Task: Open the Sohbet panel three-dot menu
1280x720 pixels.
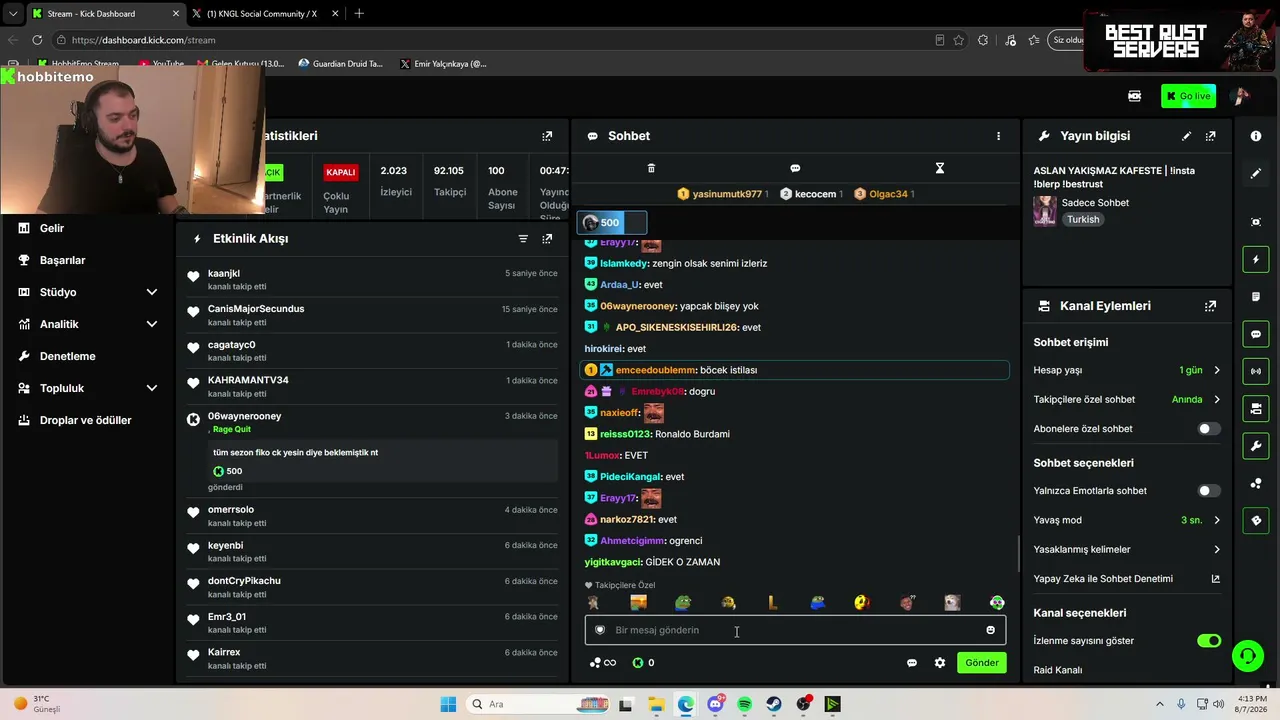Action: (998, 136)
